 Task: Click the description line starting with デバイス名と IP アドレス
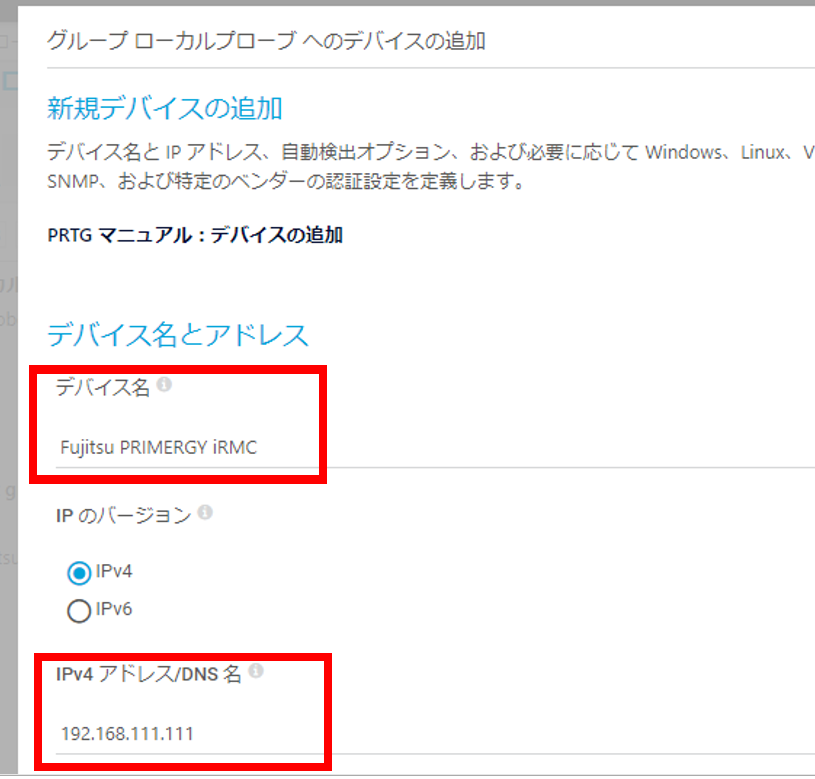tap(431, 152)
